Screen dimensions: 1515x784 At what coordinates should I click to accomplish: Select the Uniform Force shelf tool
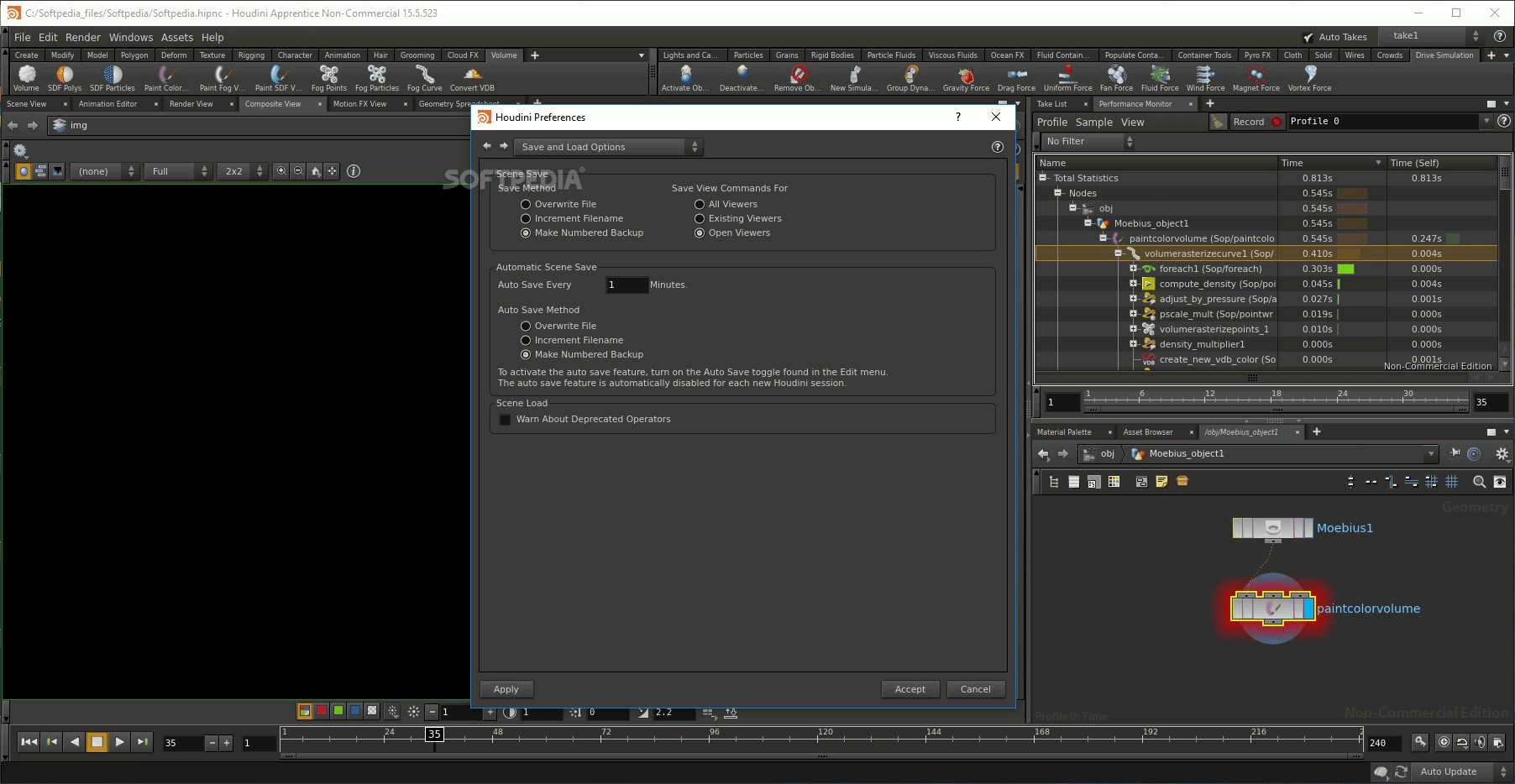tap(1067, 78)
